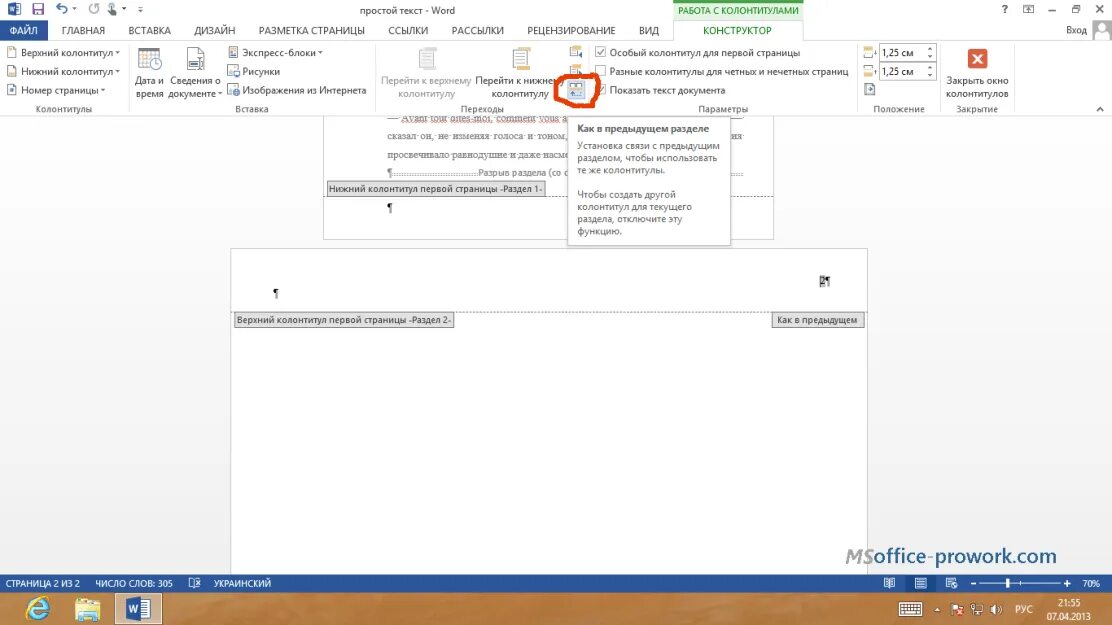The width and height of the screenshot is (1112, 625).
Task: Click the zoom slider handle
Action: [x=1007, y=583]
